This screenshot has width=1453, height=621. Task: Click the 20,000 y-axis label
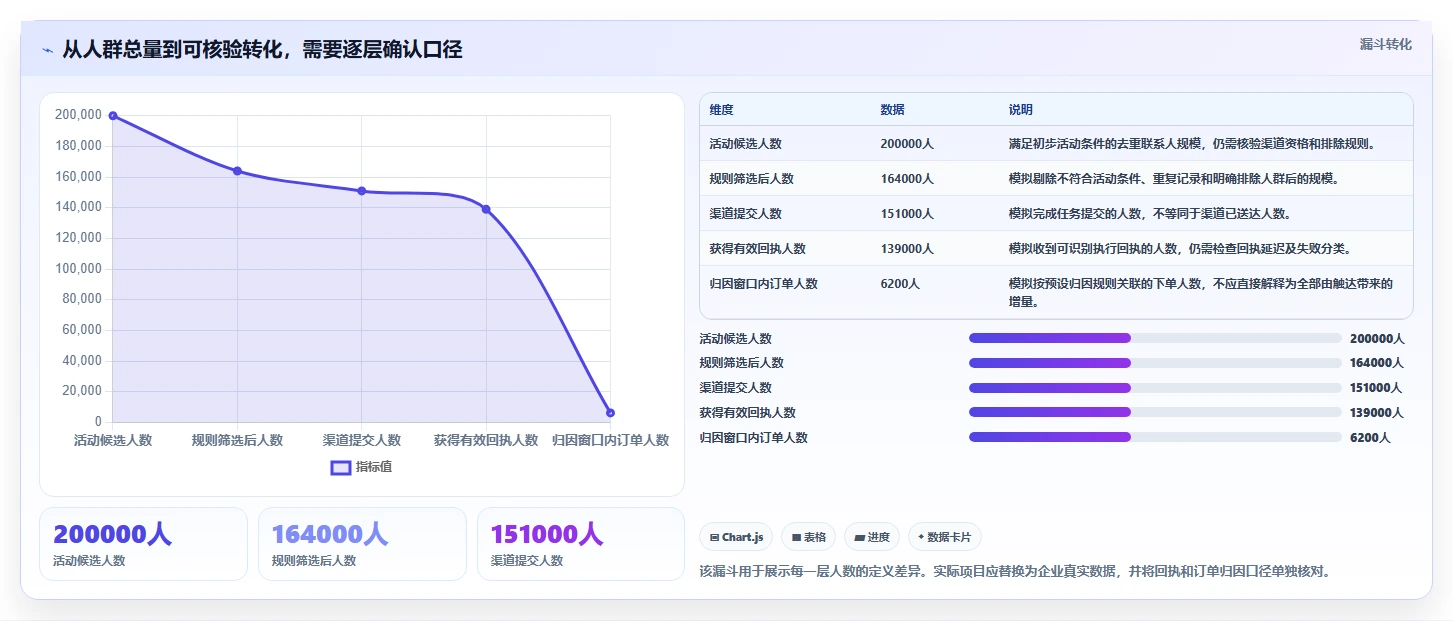click(x=82, y=391)
